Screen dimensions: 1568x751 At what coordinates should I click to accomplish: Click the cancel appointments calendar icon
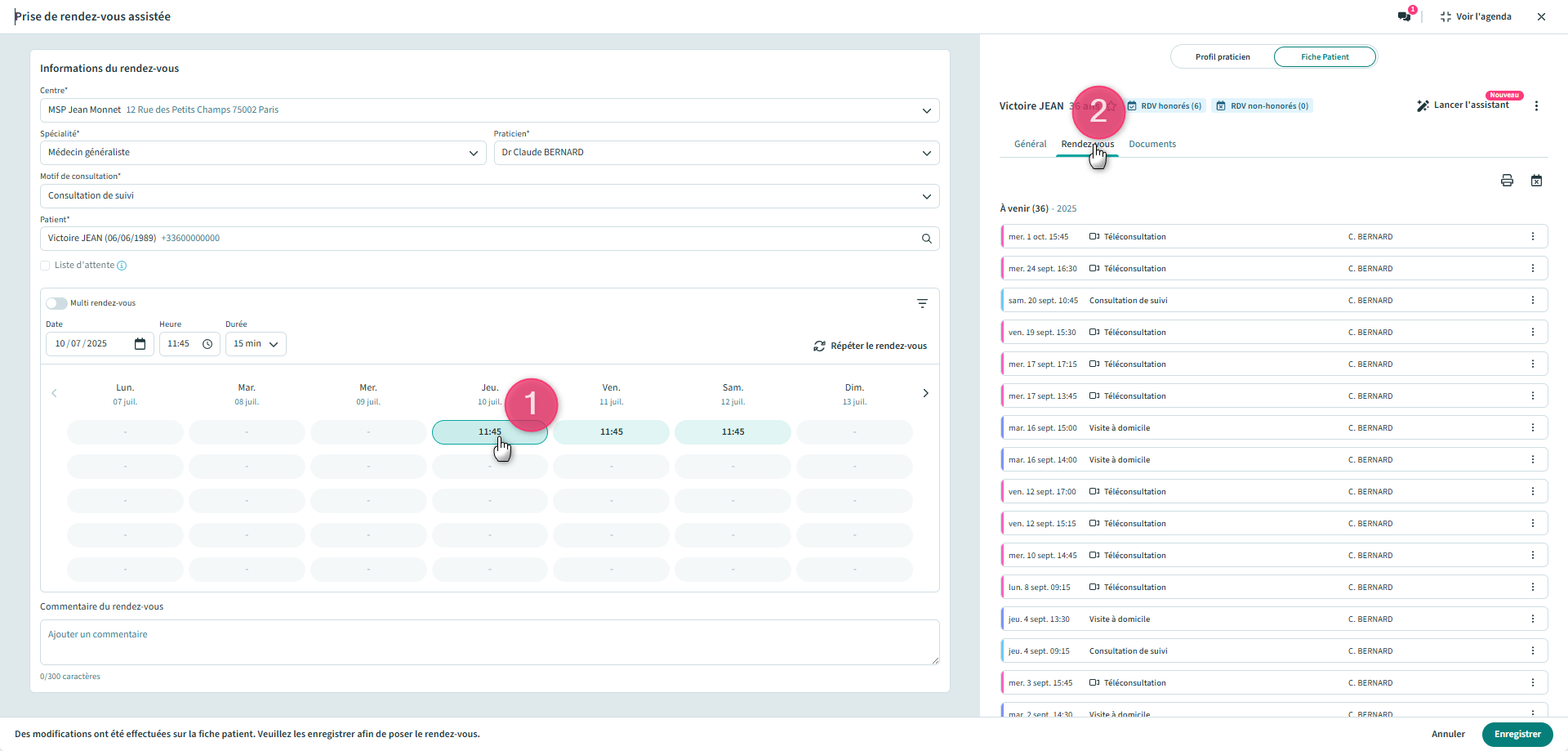[1536, 181]
